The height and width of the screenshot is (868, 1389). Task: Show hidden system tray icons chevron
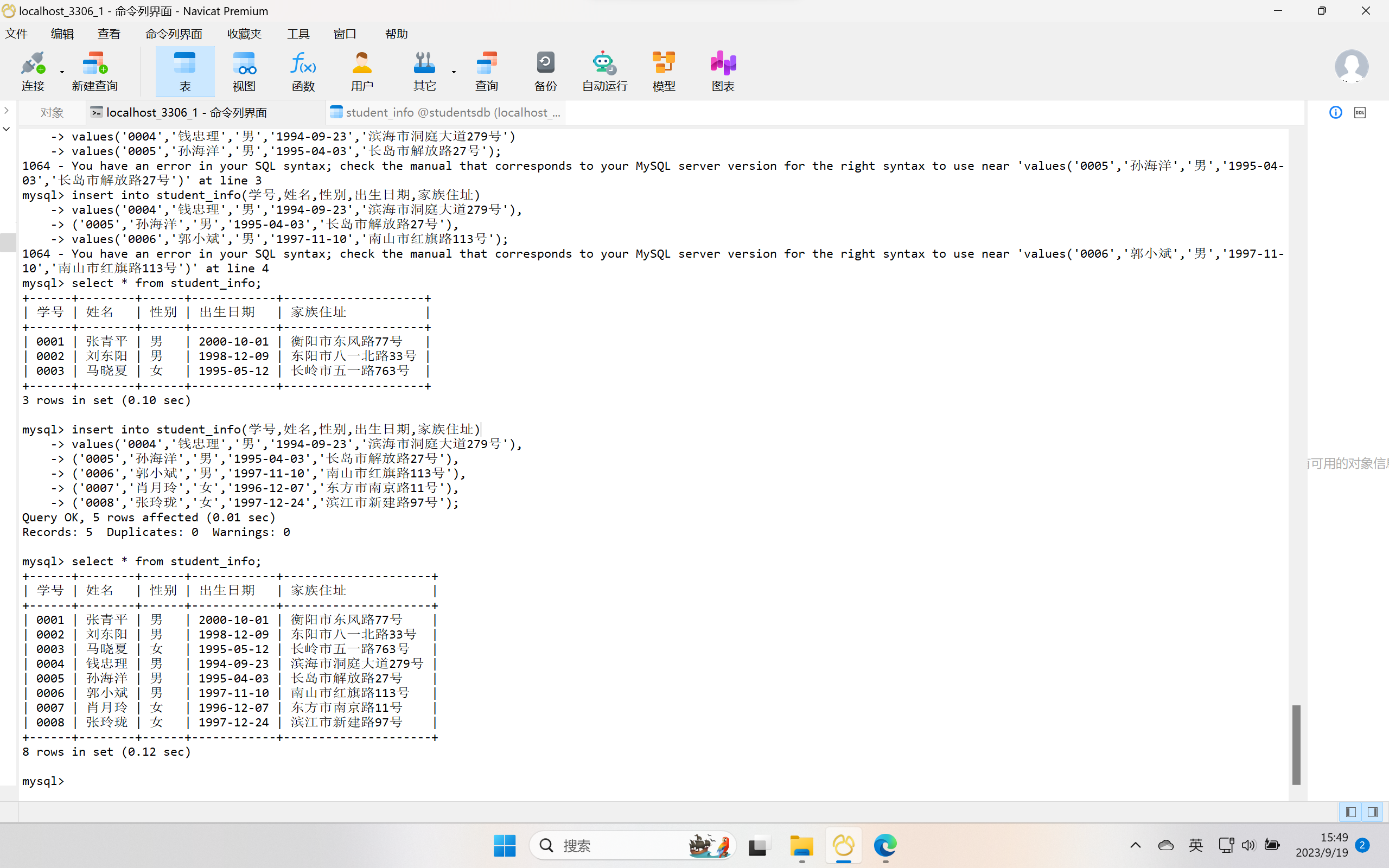point(1135,845)
